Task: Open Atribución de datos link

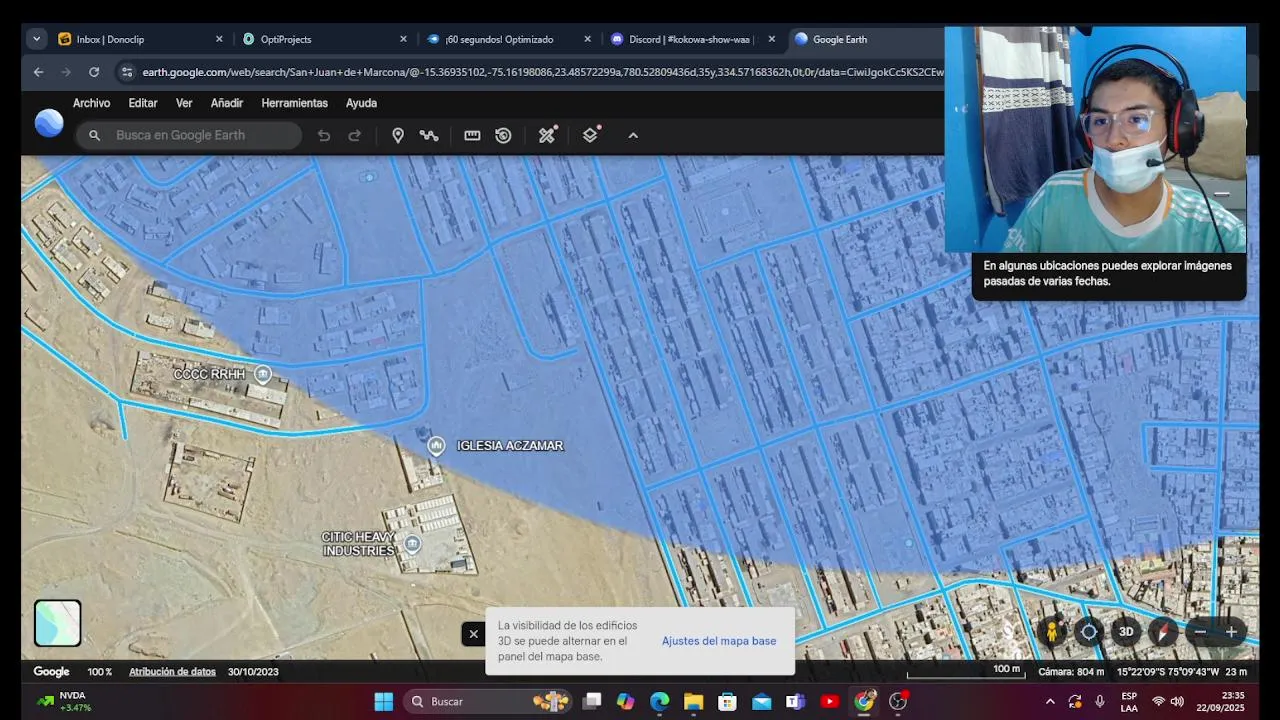Action: tap(172, 672)
